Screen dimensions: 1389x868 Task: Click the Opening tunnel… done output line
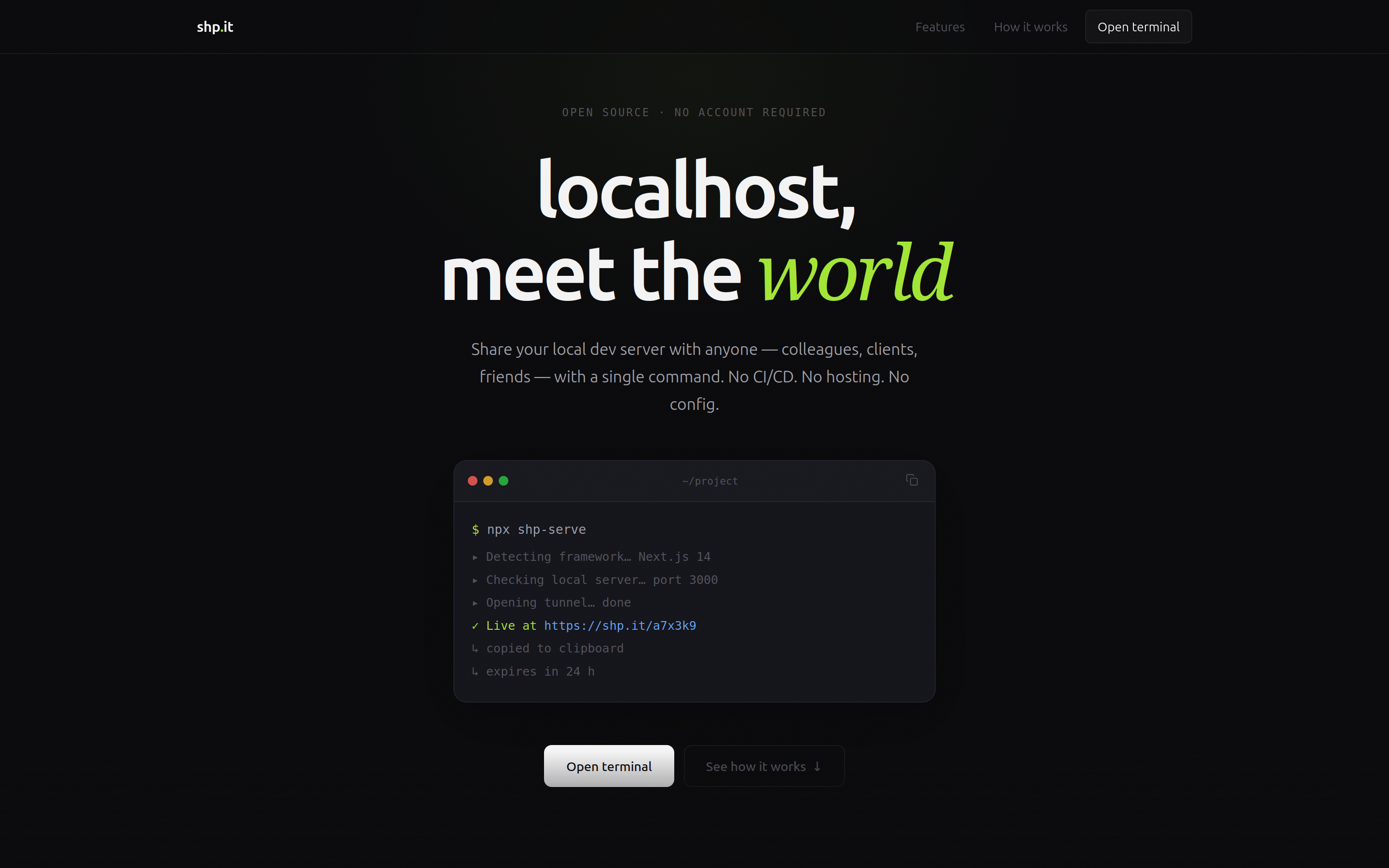click(558, 602)
